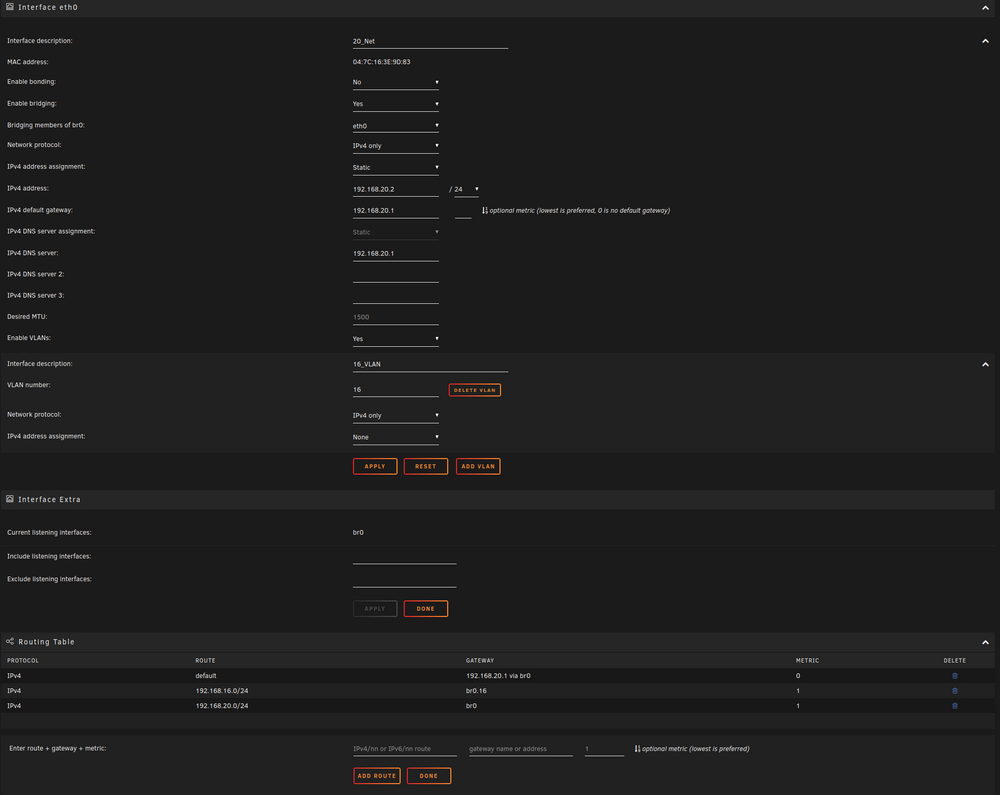Click the br0 current listening interface value

click(358, 532)
